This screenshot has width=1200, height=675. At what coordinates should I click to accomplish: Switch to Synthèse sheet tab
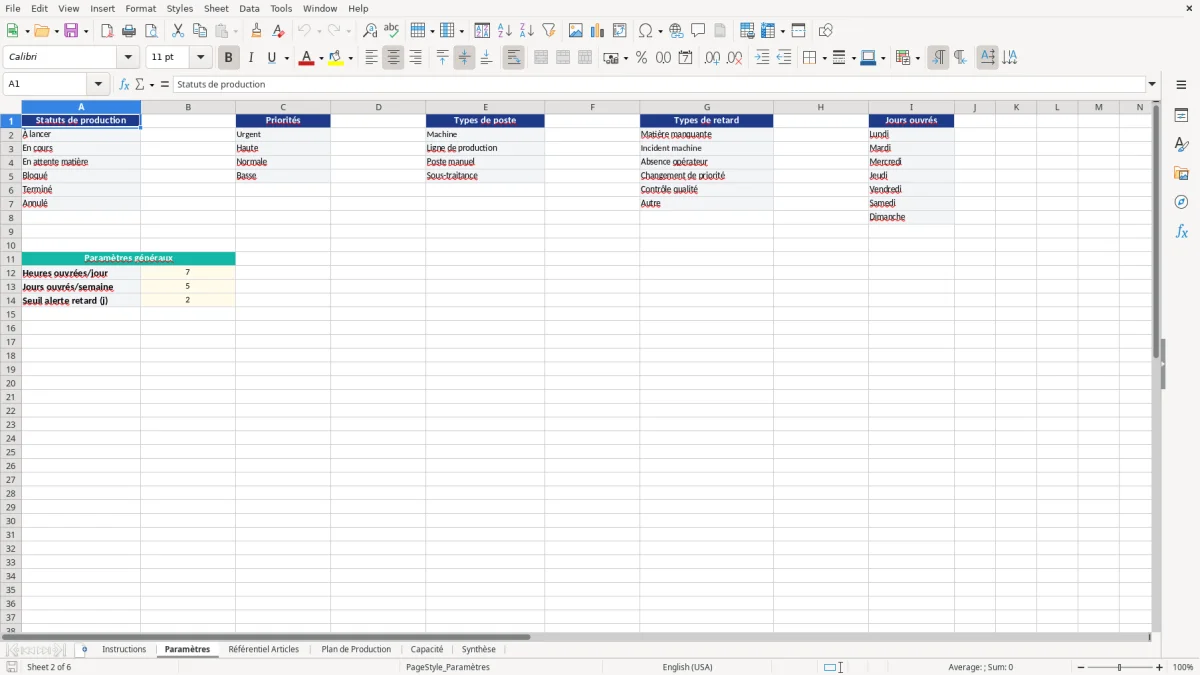point(479,649)
